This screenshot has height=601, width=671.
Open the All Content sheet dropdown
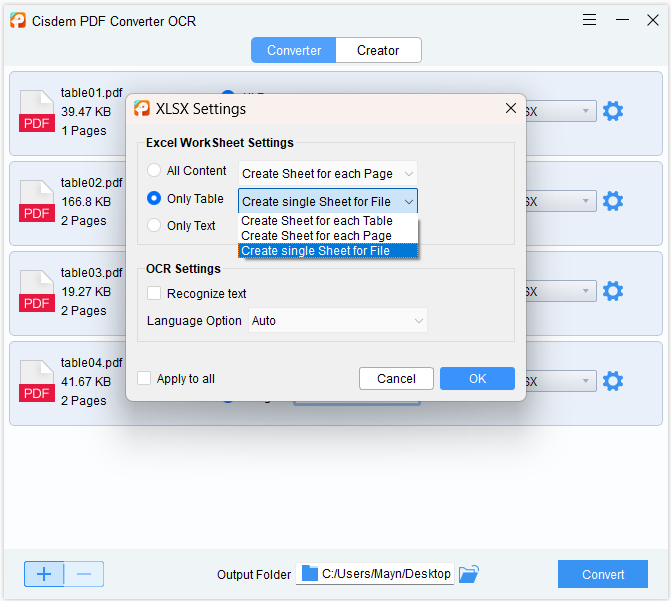pos(327,173)
